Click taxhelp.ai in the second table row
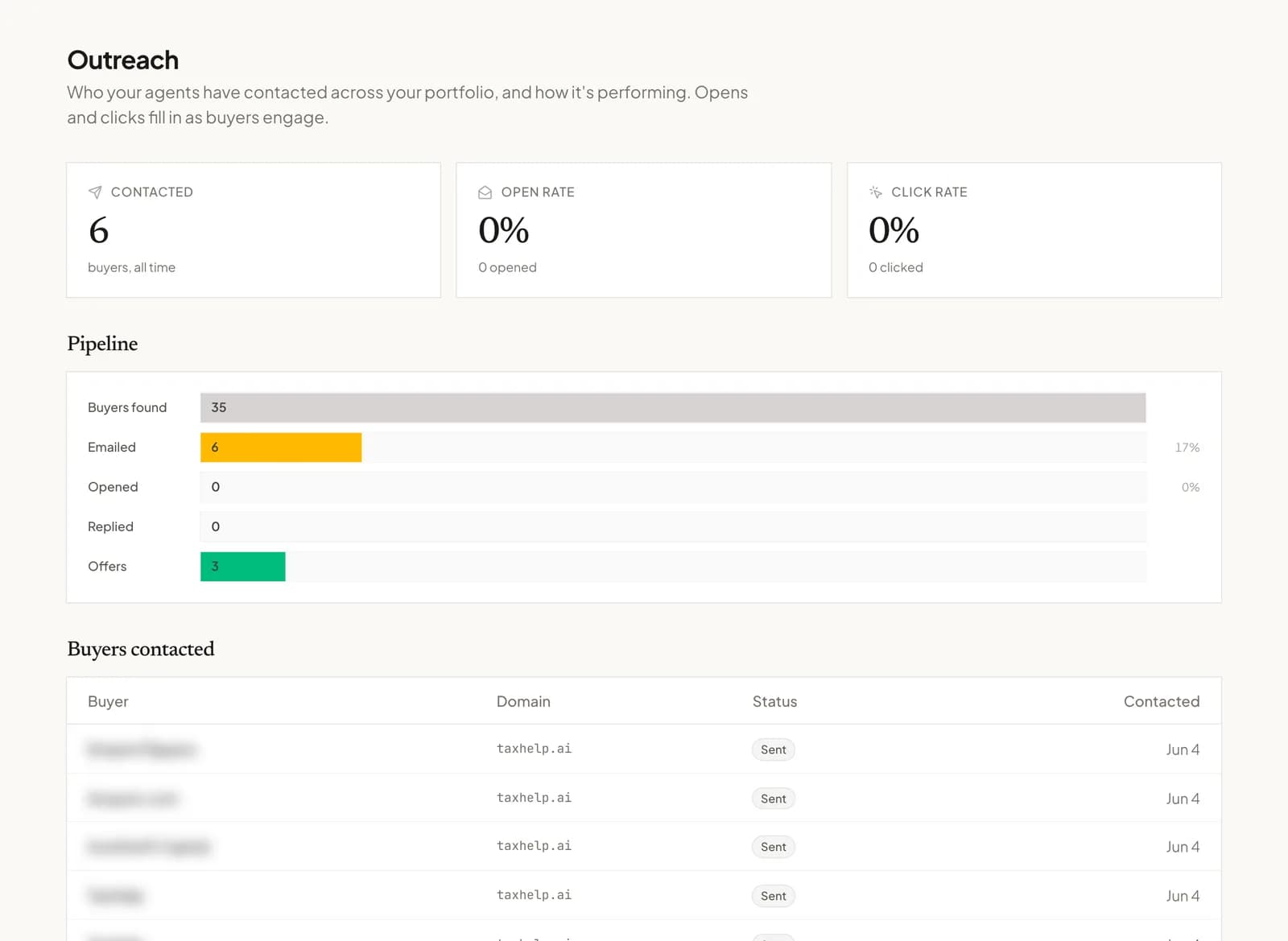1288x941 pixels. coord(534,798)
